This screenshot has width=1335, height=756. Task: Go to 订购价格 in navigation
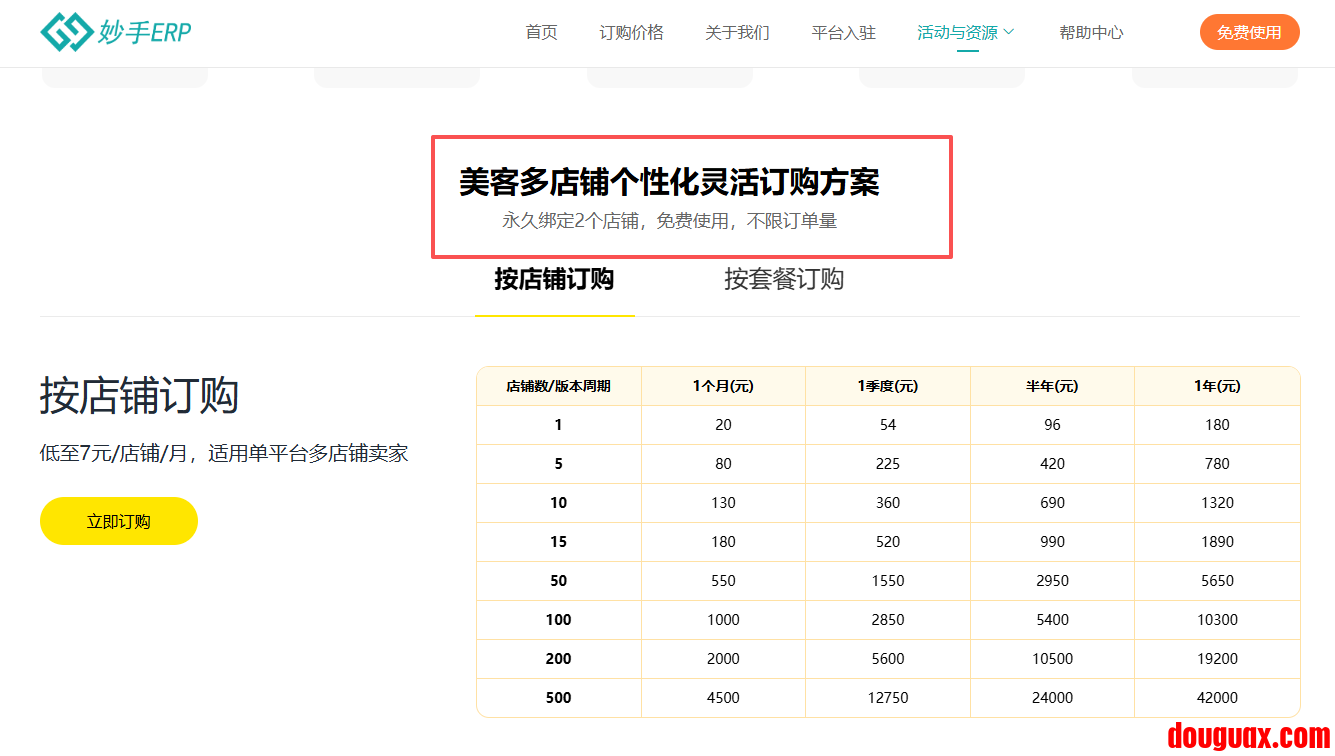[631, 33]
